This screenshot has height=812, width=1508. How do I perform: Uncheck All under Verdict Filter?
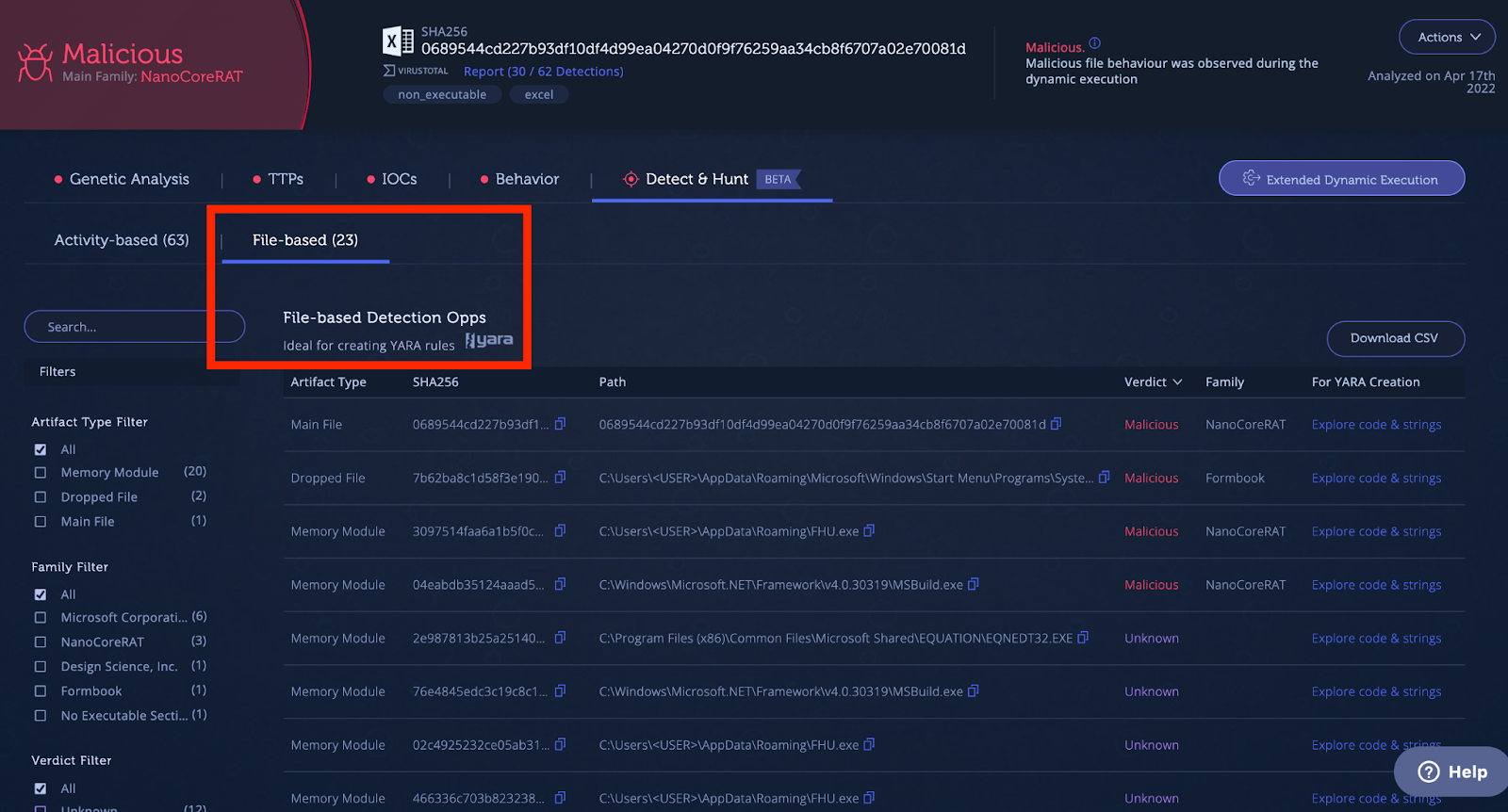(x=41, y=788)
